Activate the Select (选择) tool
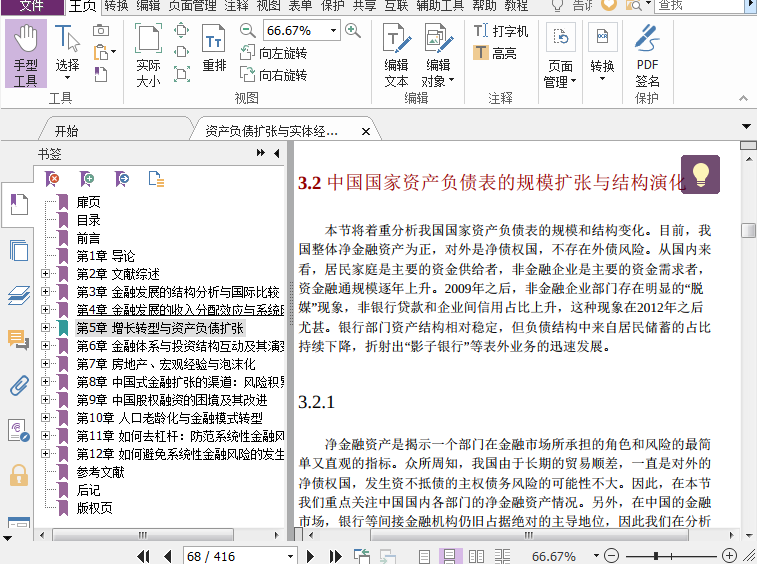The image size is (757, 564). (x=67, y=52)
